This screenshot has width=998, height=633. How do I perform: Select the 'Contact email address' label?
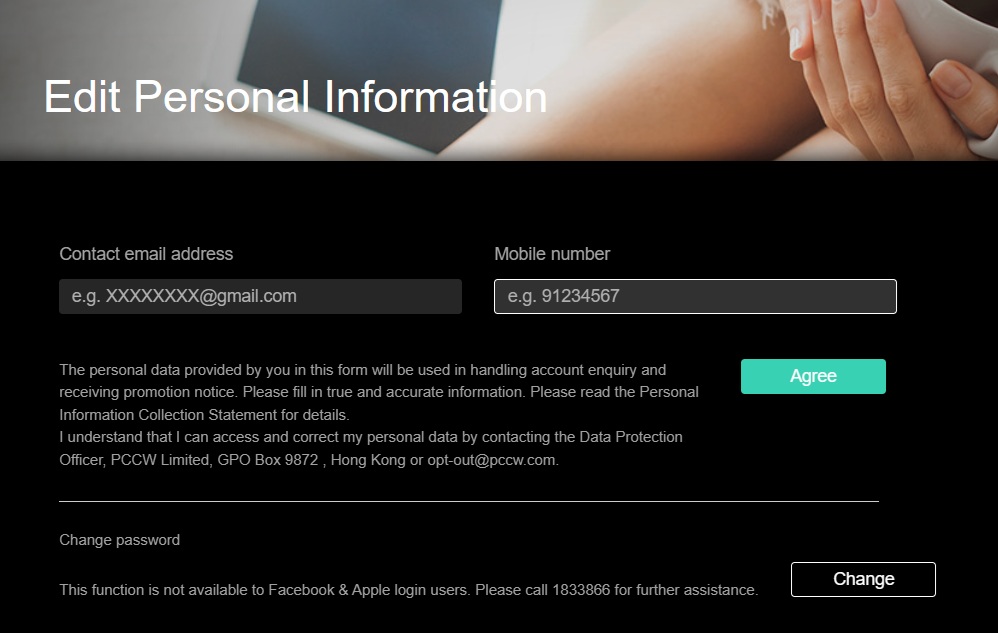click(x=146, y=254)
